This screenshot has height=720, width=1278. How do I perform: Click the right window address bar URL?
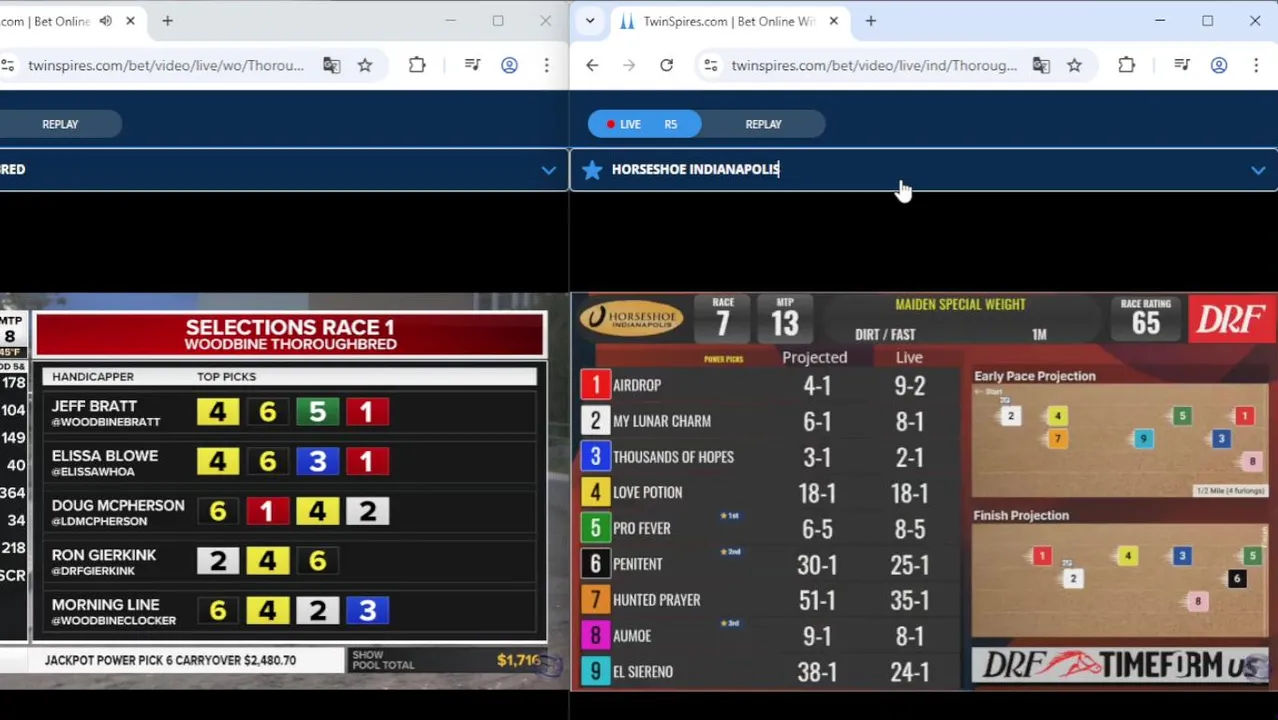click(873, 65)
